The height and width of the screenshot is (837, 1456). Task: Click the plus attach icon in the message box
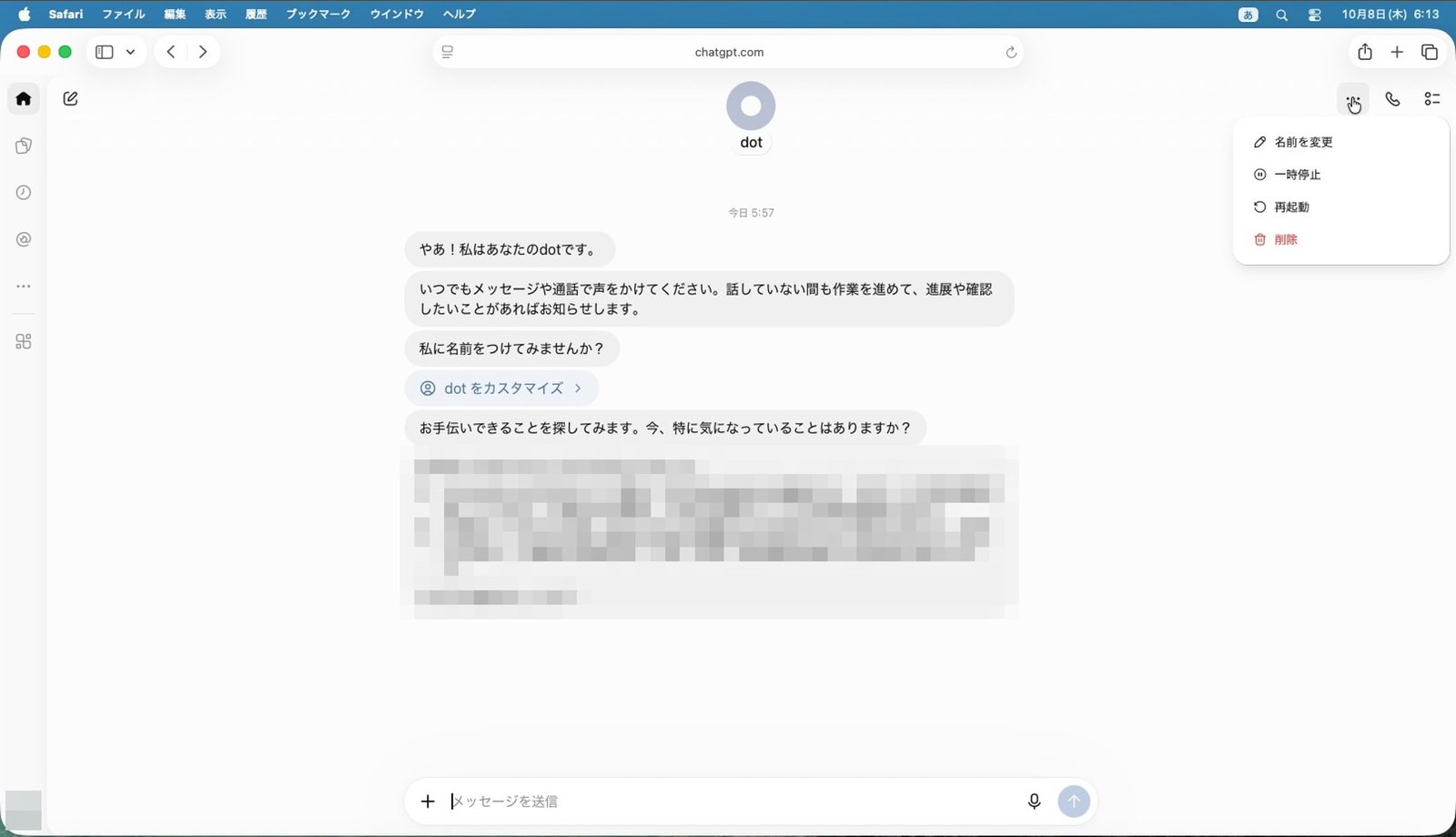pyautogui.click(x=428, y=801)
